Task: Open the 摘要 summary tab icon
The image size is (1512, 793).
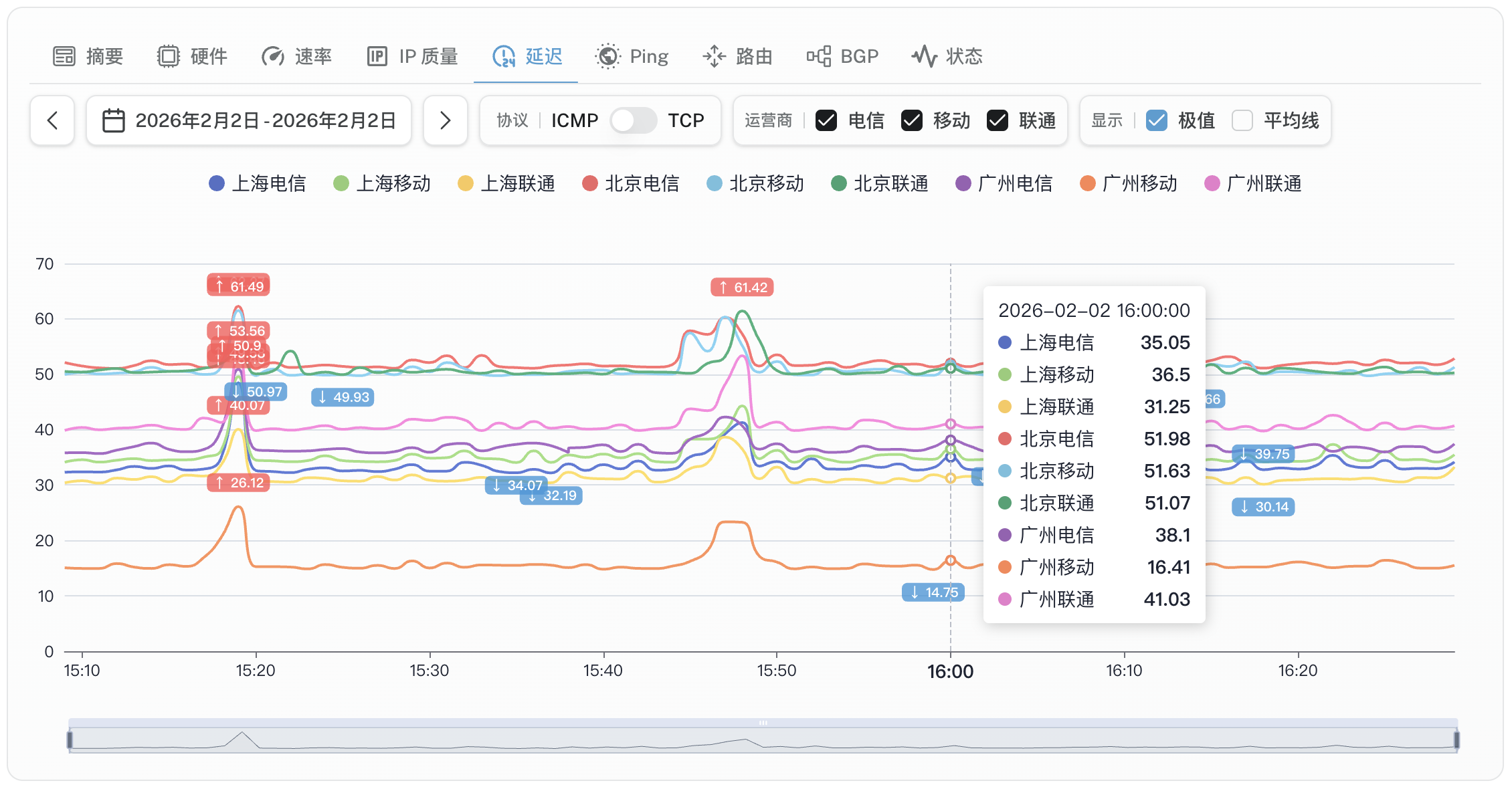Action: tap(64, 56)
